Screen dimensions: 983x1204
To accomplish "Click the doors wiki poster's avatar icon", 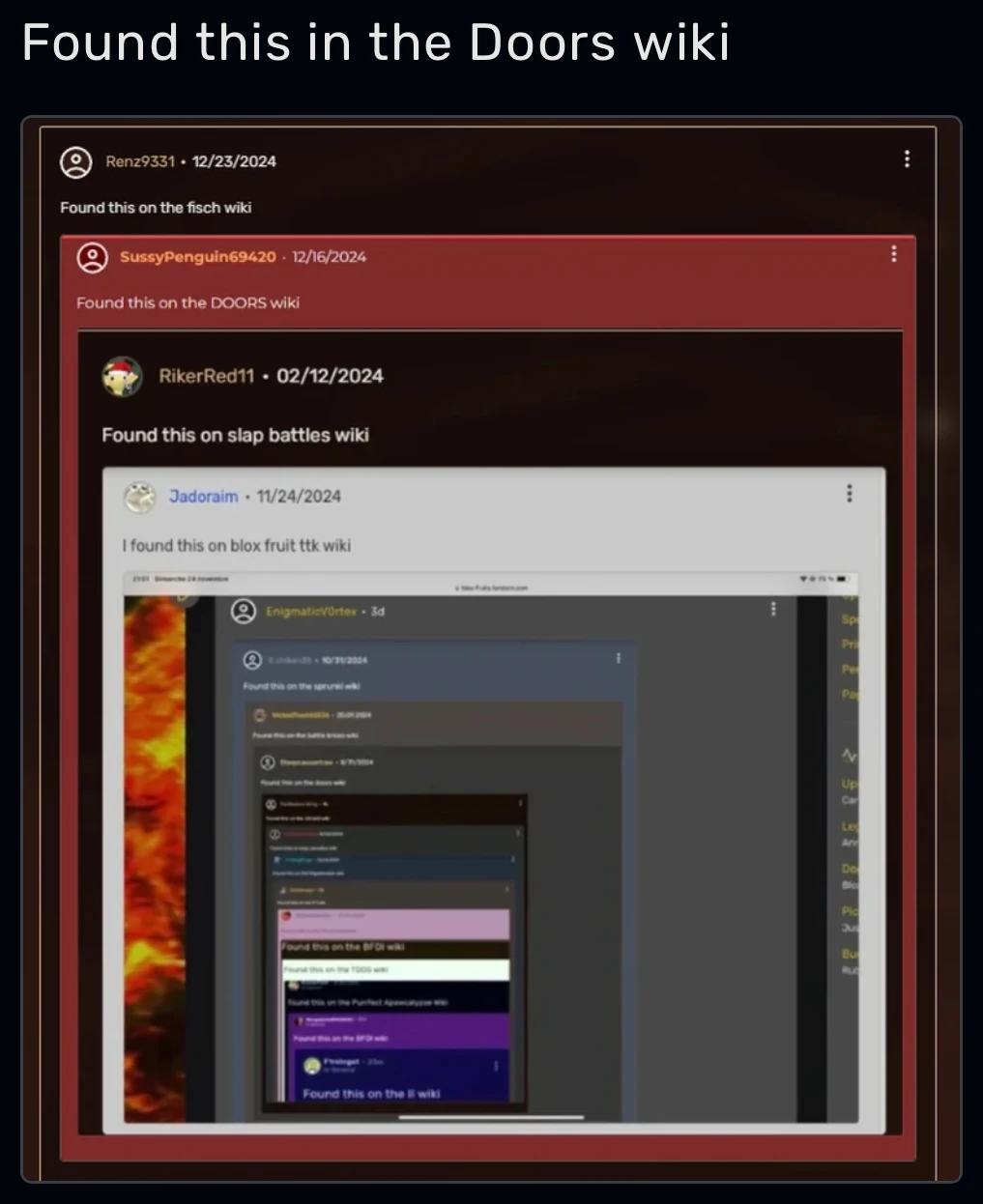I will 269,762.
